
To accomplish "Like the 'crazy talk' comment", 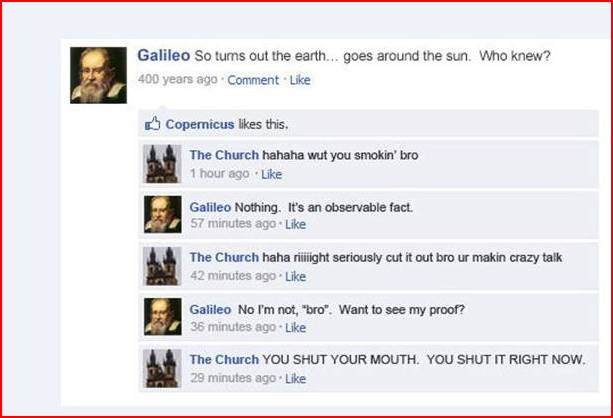I will coord(296,276).
